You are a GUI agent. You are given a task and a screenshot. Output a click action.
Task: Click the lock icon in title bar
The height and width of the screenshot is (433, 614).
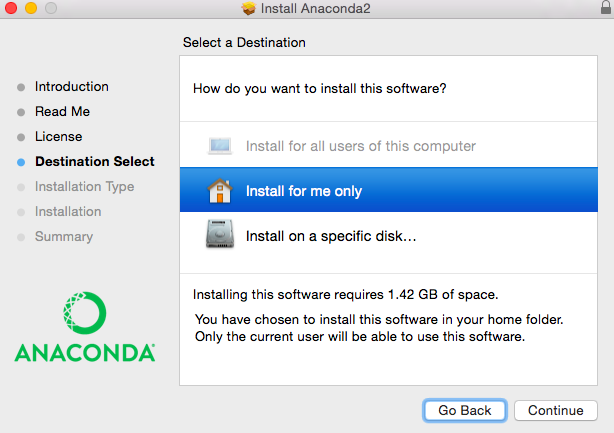click(606, 7)
